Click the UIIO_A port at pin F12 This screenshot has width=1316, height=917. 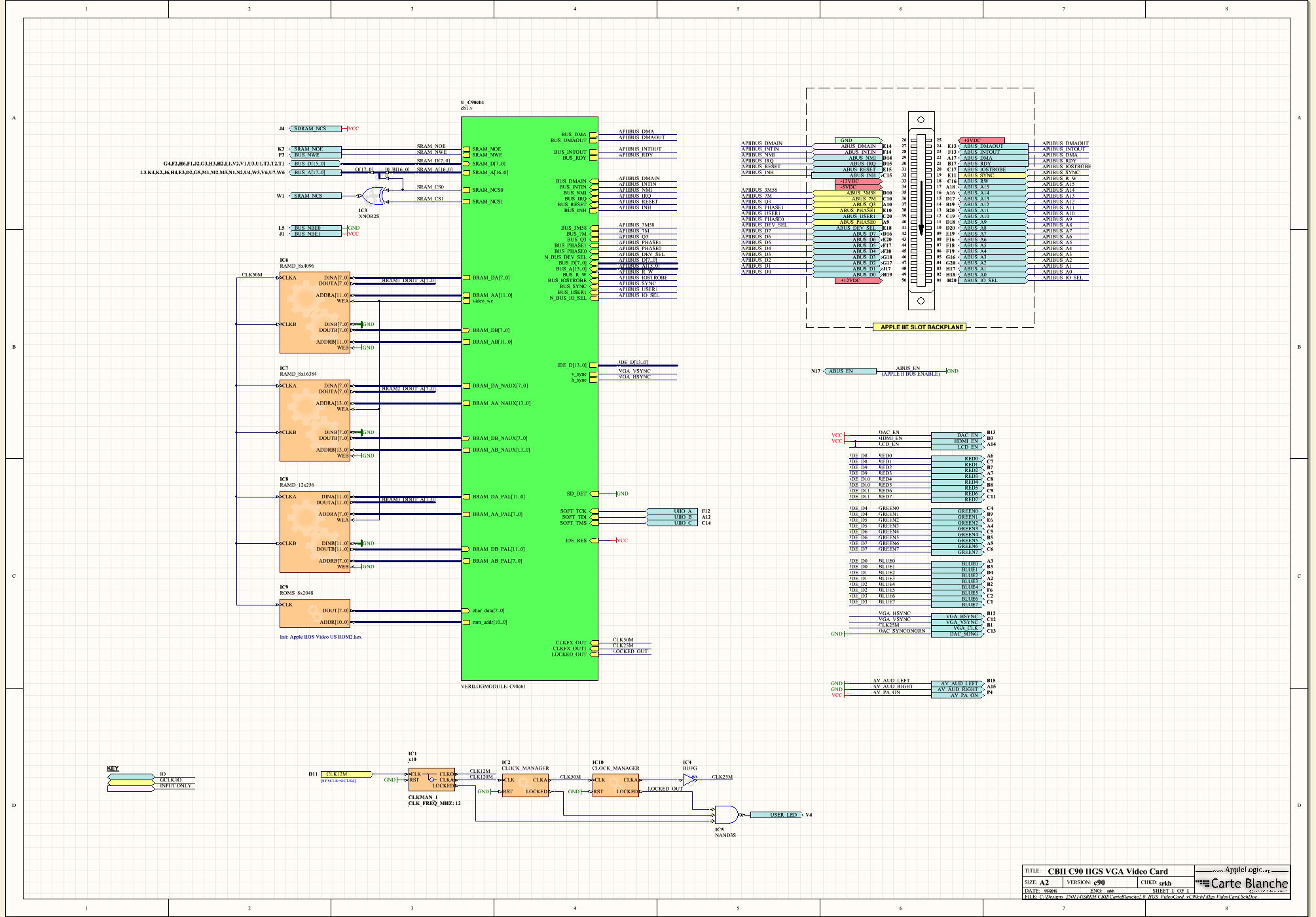(x=672, y=511)
